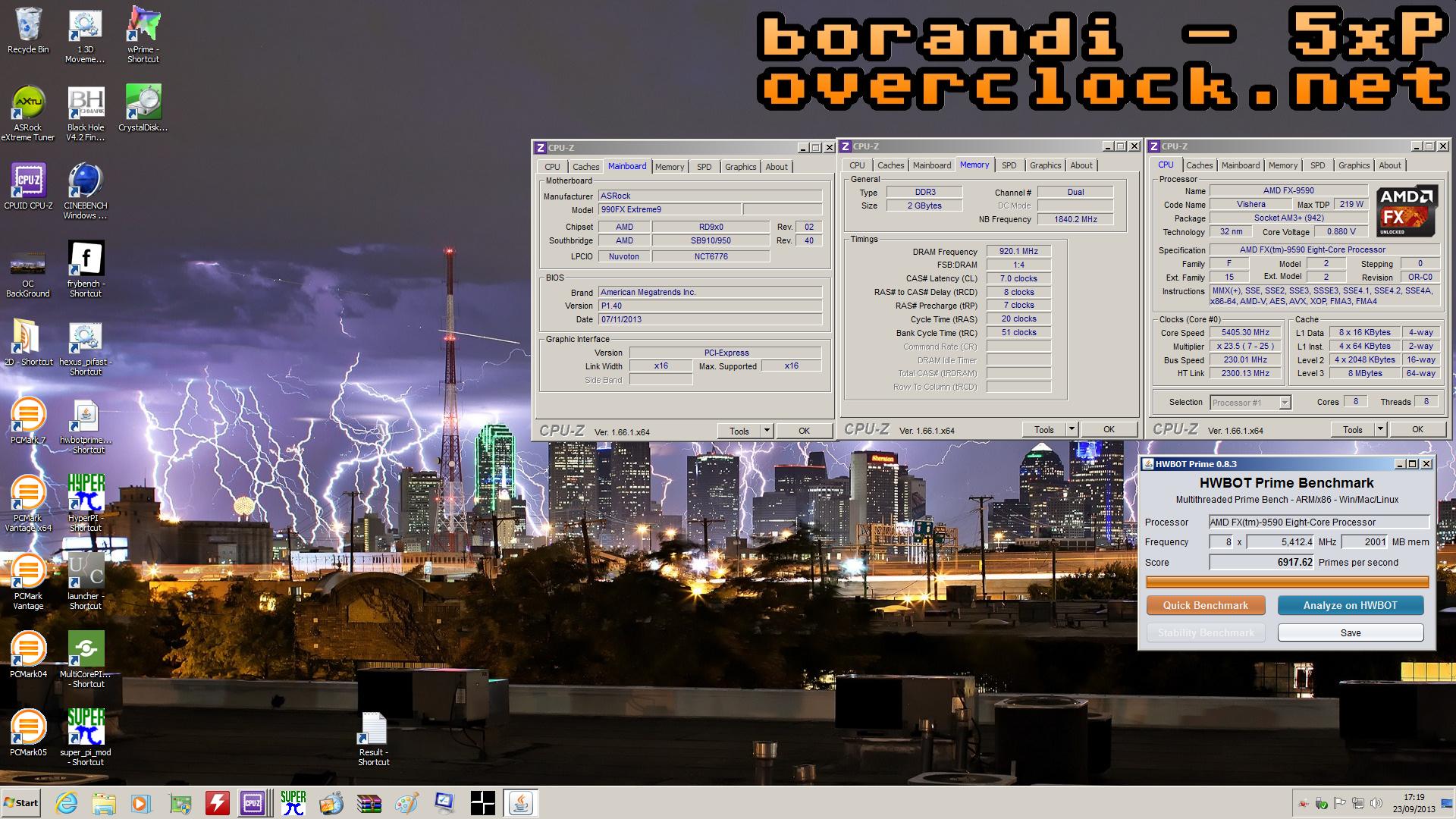
Task: Switch to CPU tab in Memory CPU-Z window
Action: (857, 165)
